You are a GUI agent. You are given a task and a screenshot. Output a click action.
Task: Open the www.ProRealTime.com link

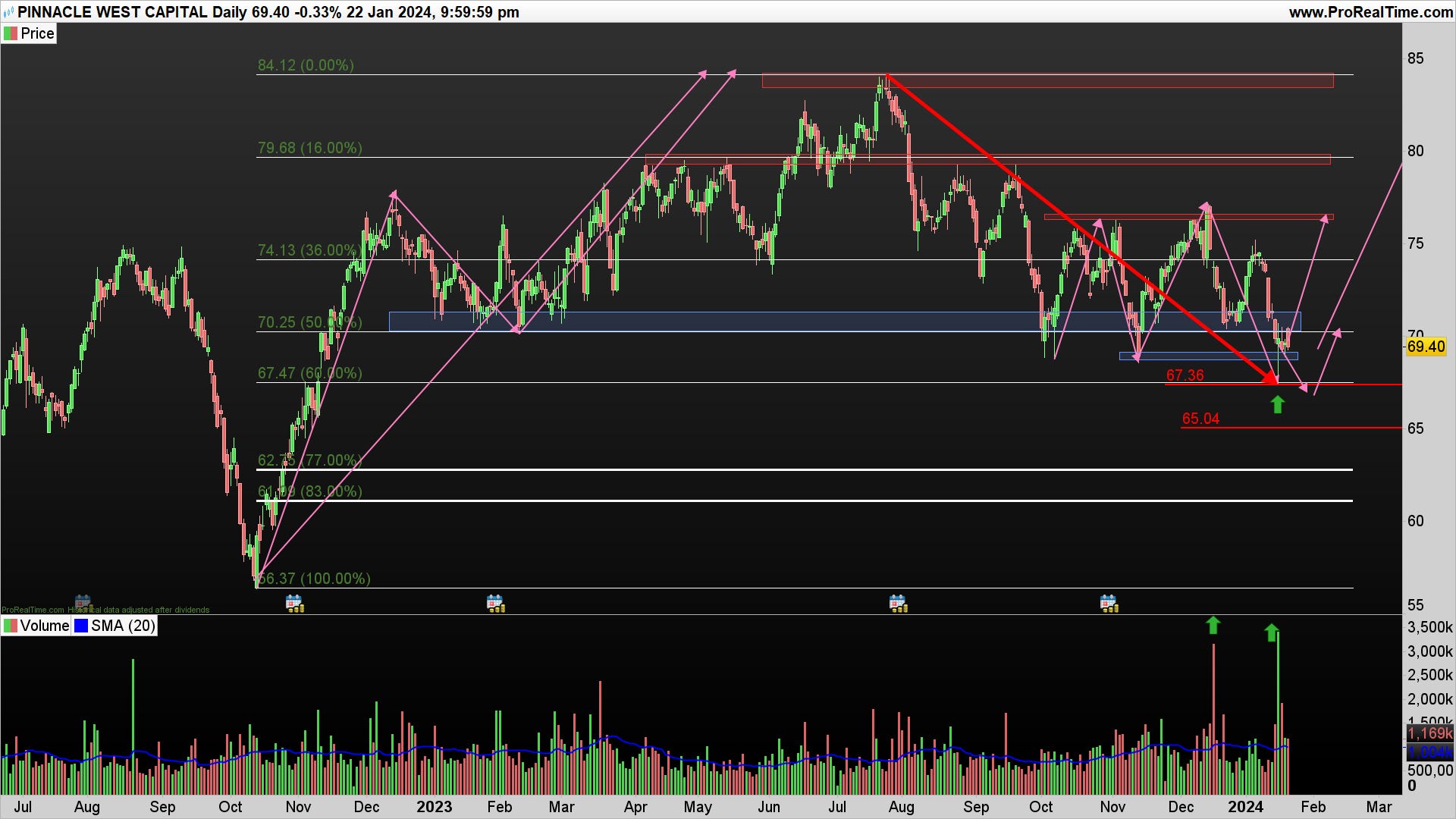[1370, 12]
